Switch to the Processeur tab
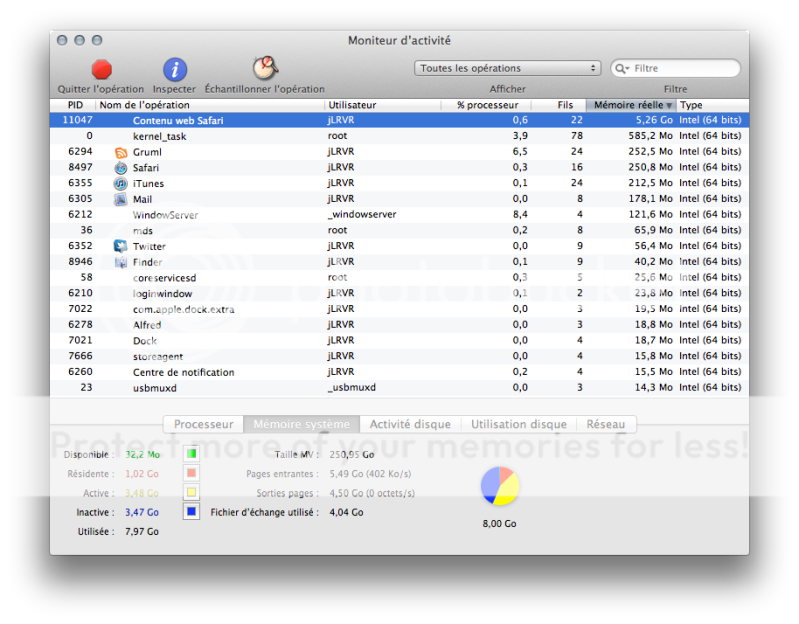799x624 pixels. pos(203,424)
